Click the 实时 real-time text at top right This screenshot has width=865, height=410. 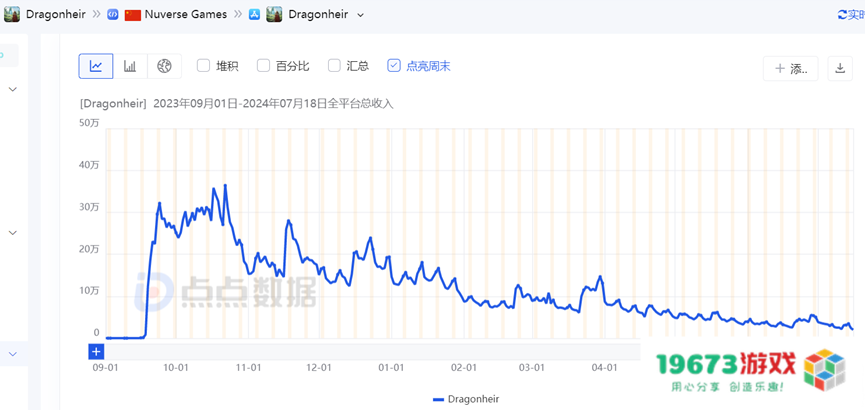(856, 15)
